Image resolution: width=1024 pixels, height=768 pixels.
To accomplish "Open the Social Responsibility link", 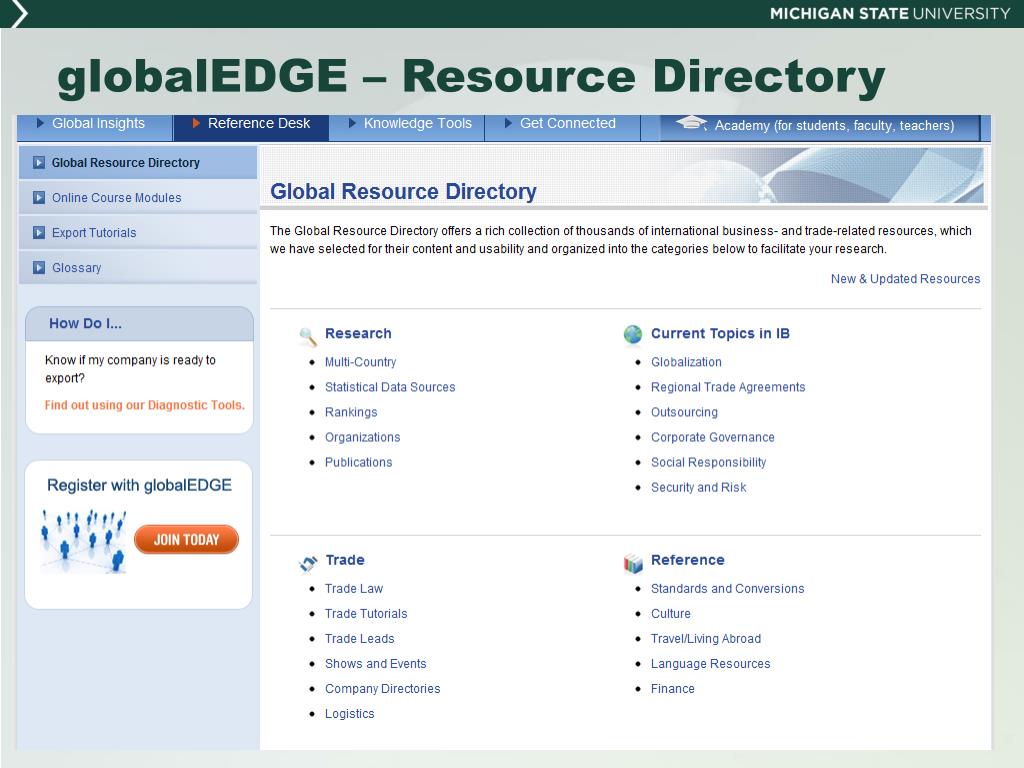I will (x=709, y=462).
